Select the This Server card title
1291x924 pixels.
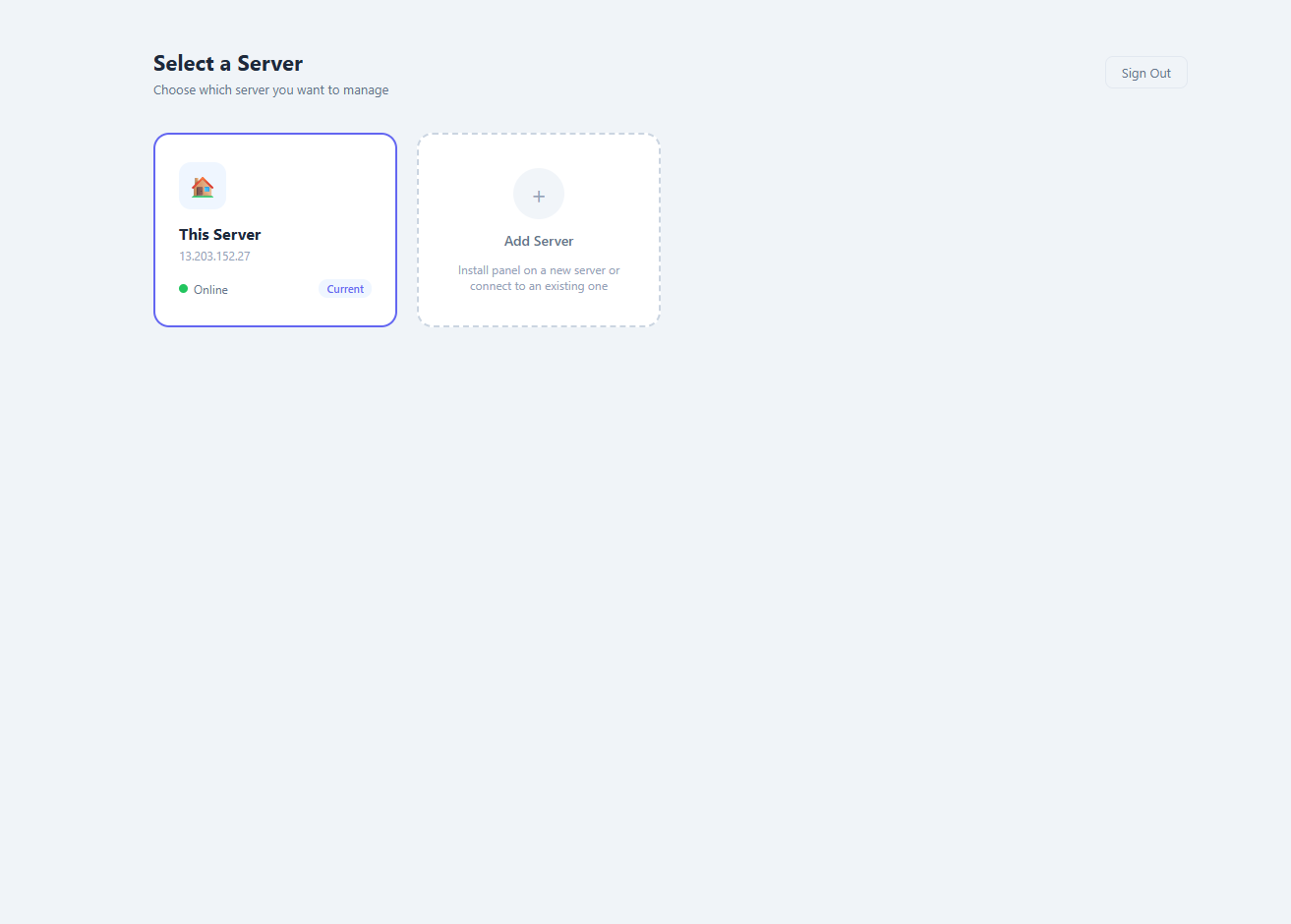pyautogui.click(x=220, y=234)
